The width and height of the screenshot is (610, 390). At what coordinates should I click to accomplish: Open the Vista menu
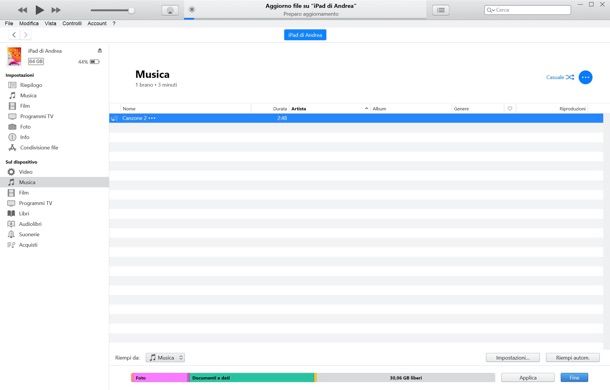click(x=50, y=23)
